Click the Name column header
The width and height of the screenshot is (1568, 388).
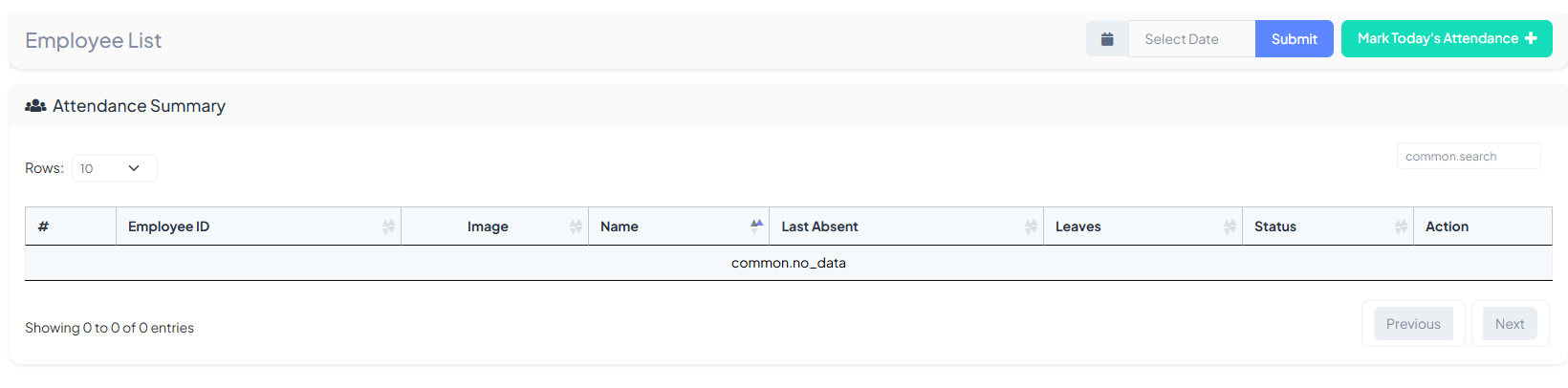tap(620, 226)
